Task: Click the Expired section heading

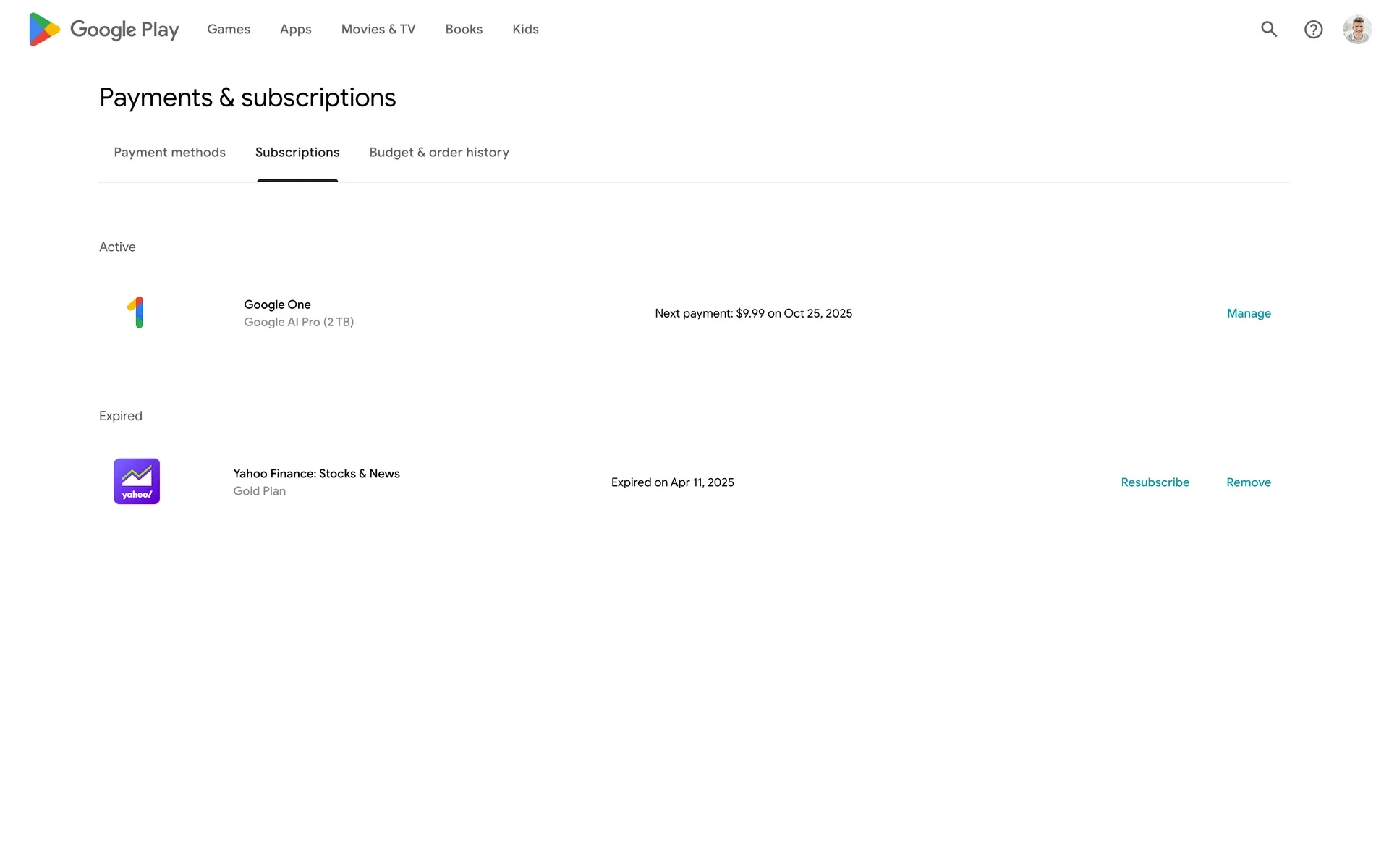Action: (120, 416)
